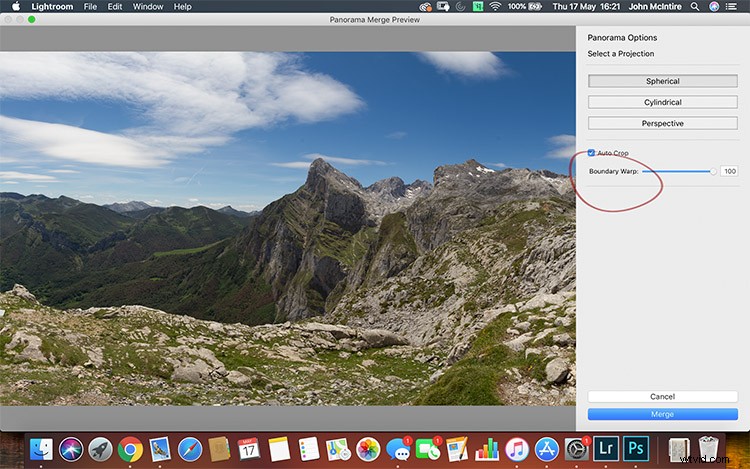Click the Boundary Warp slider handle
The height and width of the screenshot is (469, 750).
click(713, 171)
